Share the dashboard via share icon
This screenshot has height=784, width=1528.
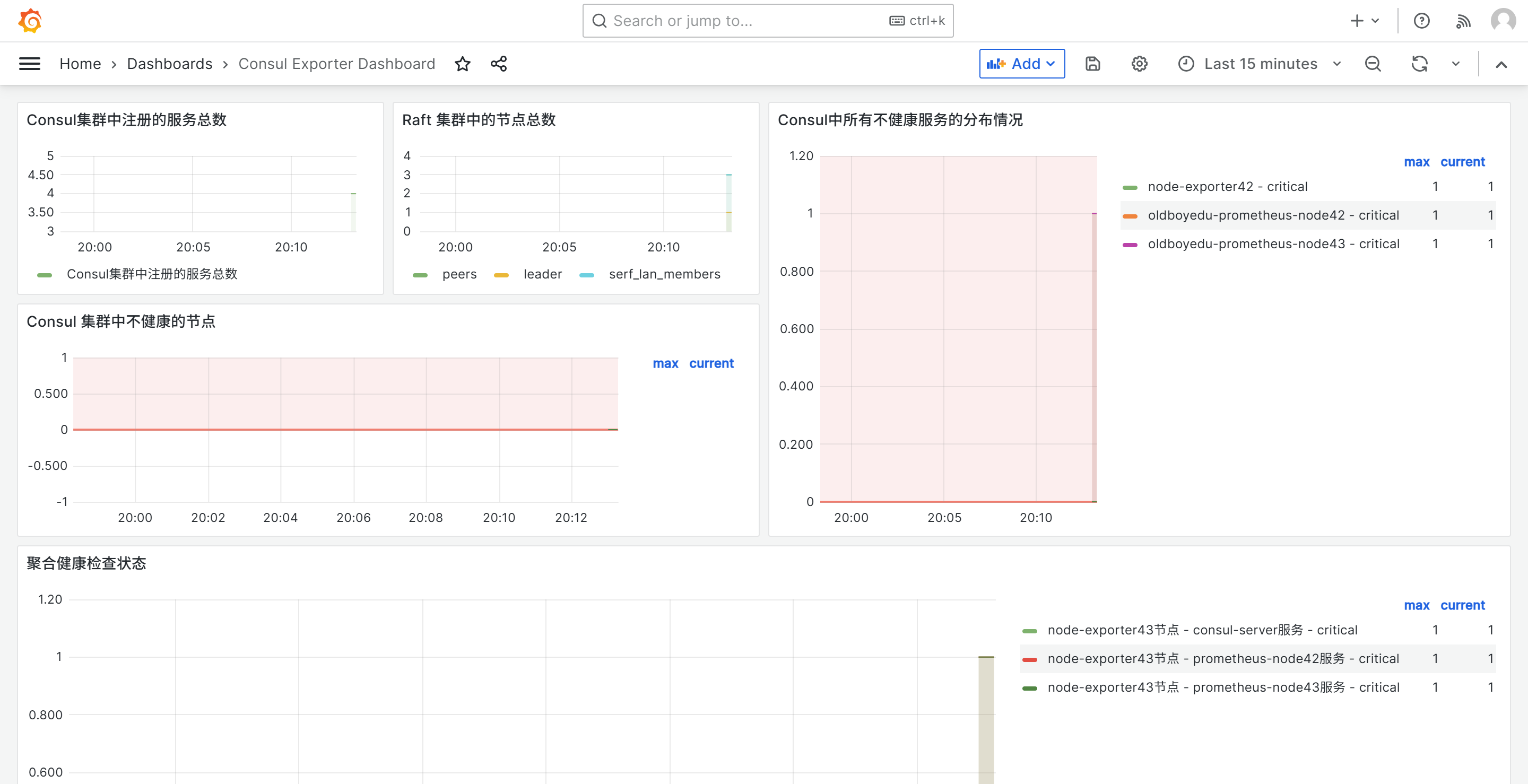click(x=499, y=64)
